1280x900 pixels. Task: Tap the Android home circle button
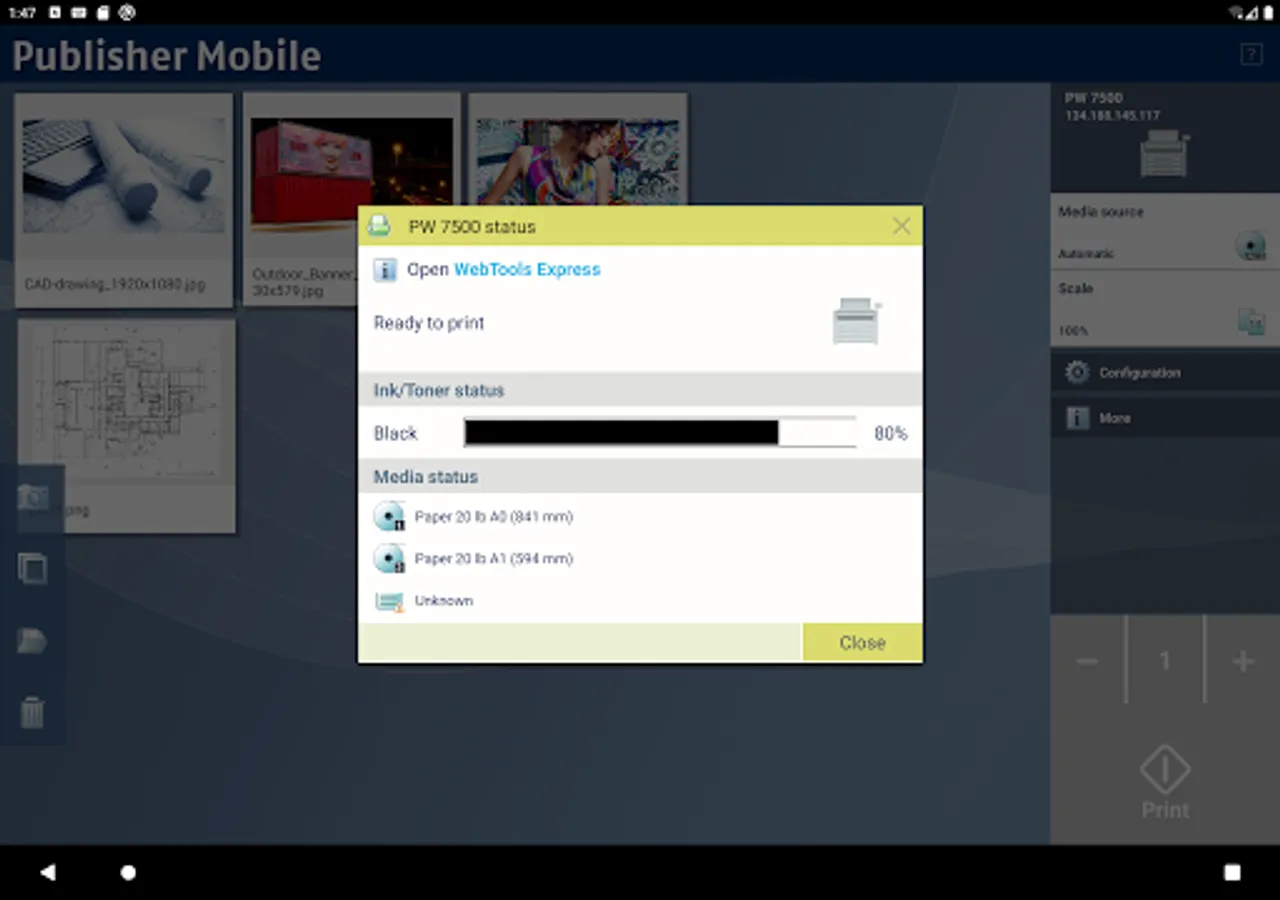click(x=128, y=872)
